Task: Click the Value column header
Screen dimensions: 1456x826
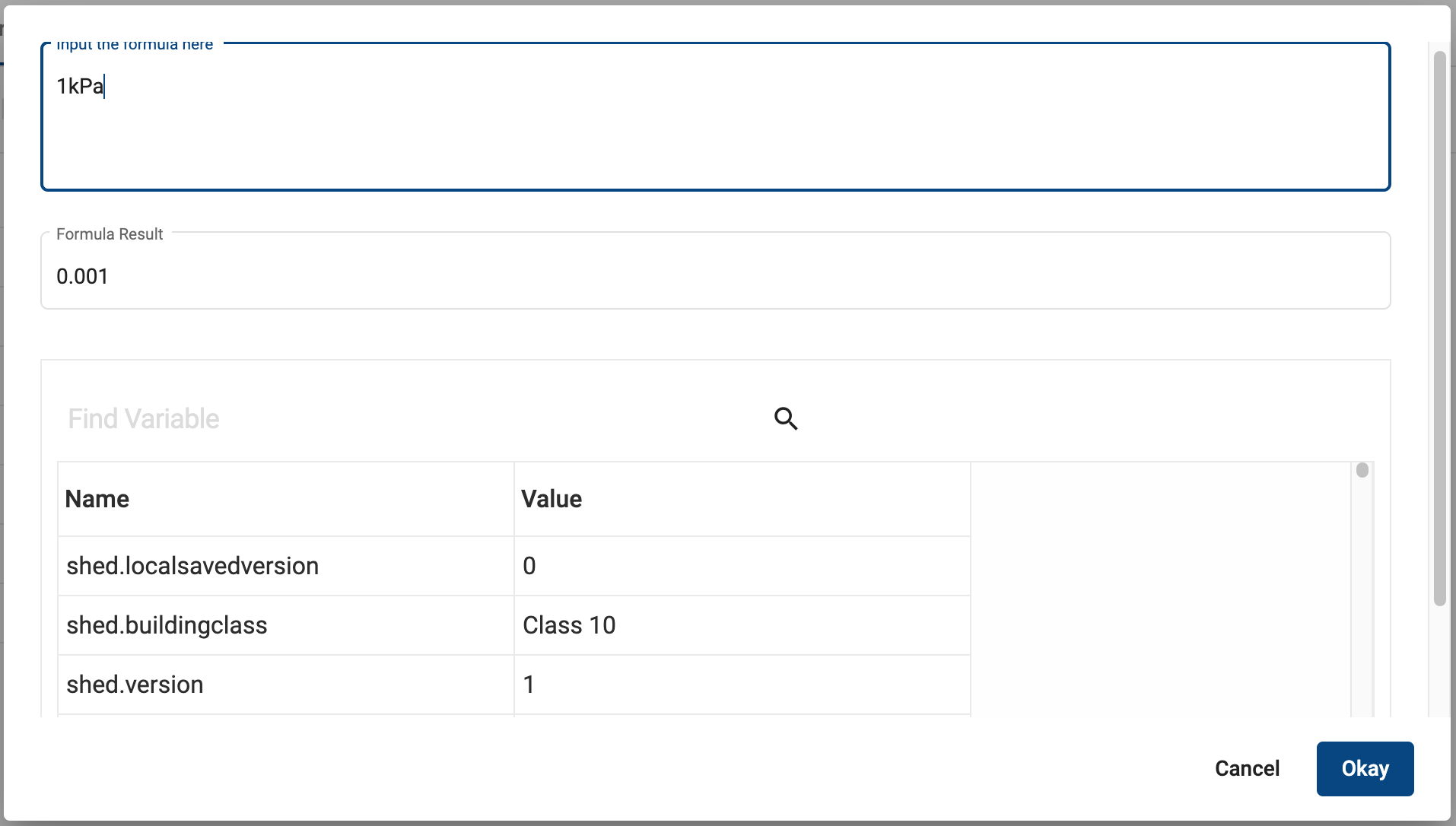Action: pos(552,499)
